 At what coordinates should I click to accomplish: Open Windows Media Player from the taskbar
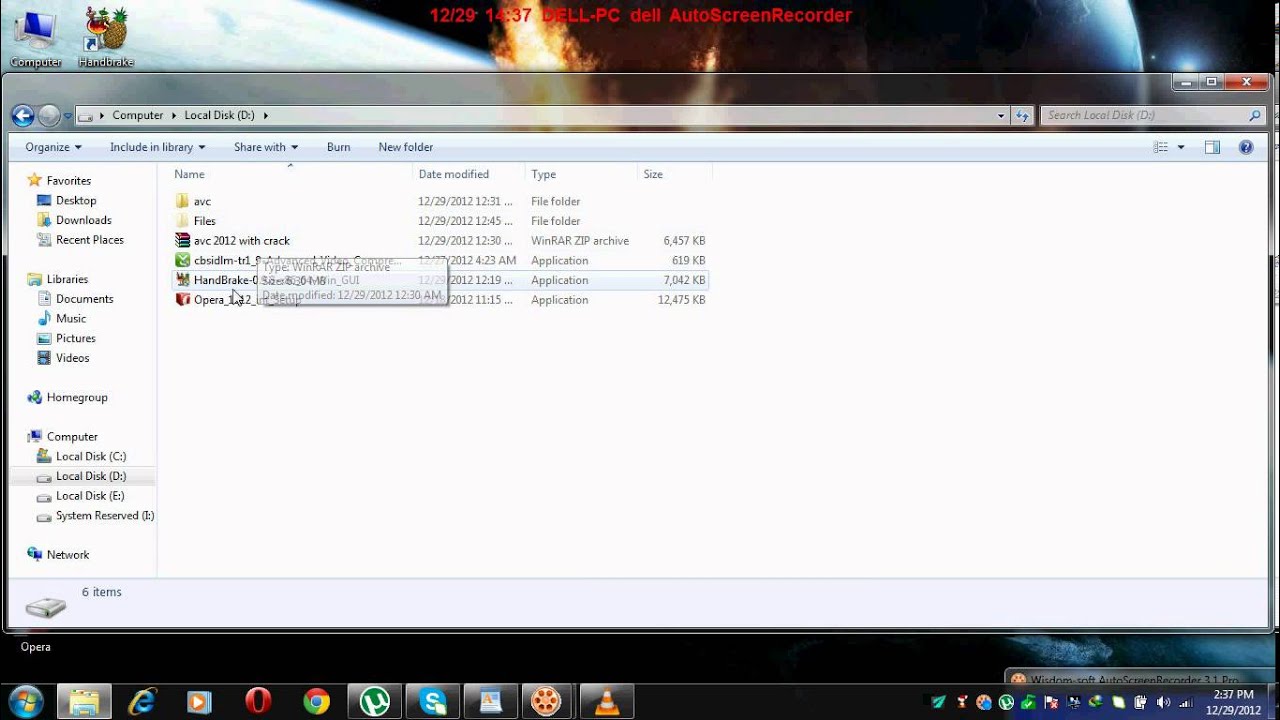point(200,702)
